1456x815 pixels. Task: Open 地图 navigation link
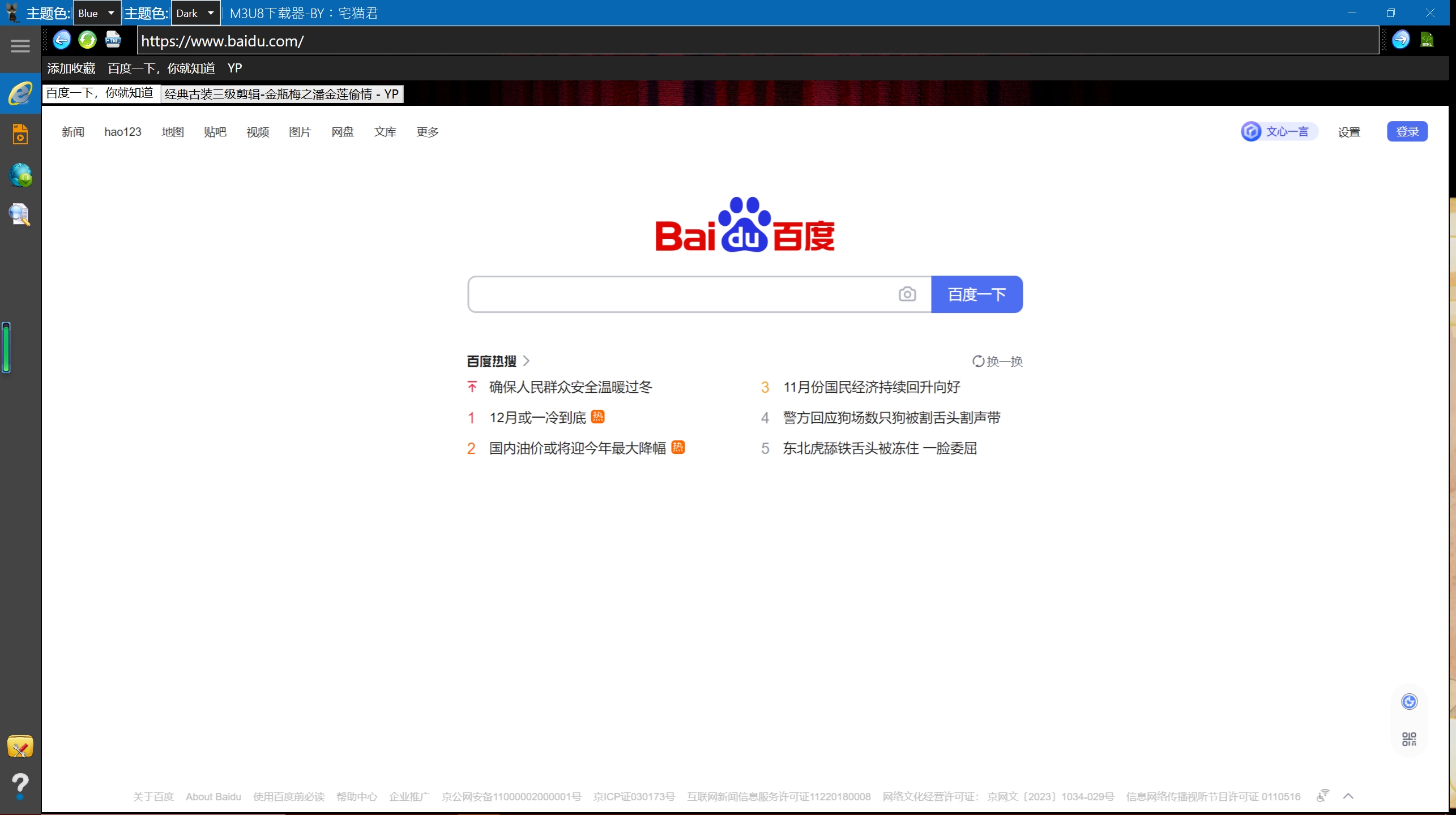[173, 132]
